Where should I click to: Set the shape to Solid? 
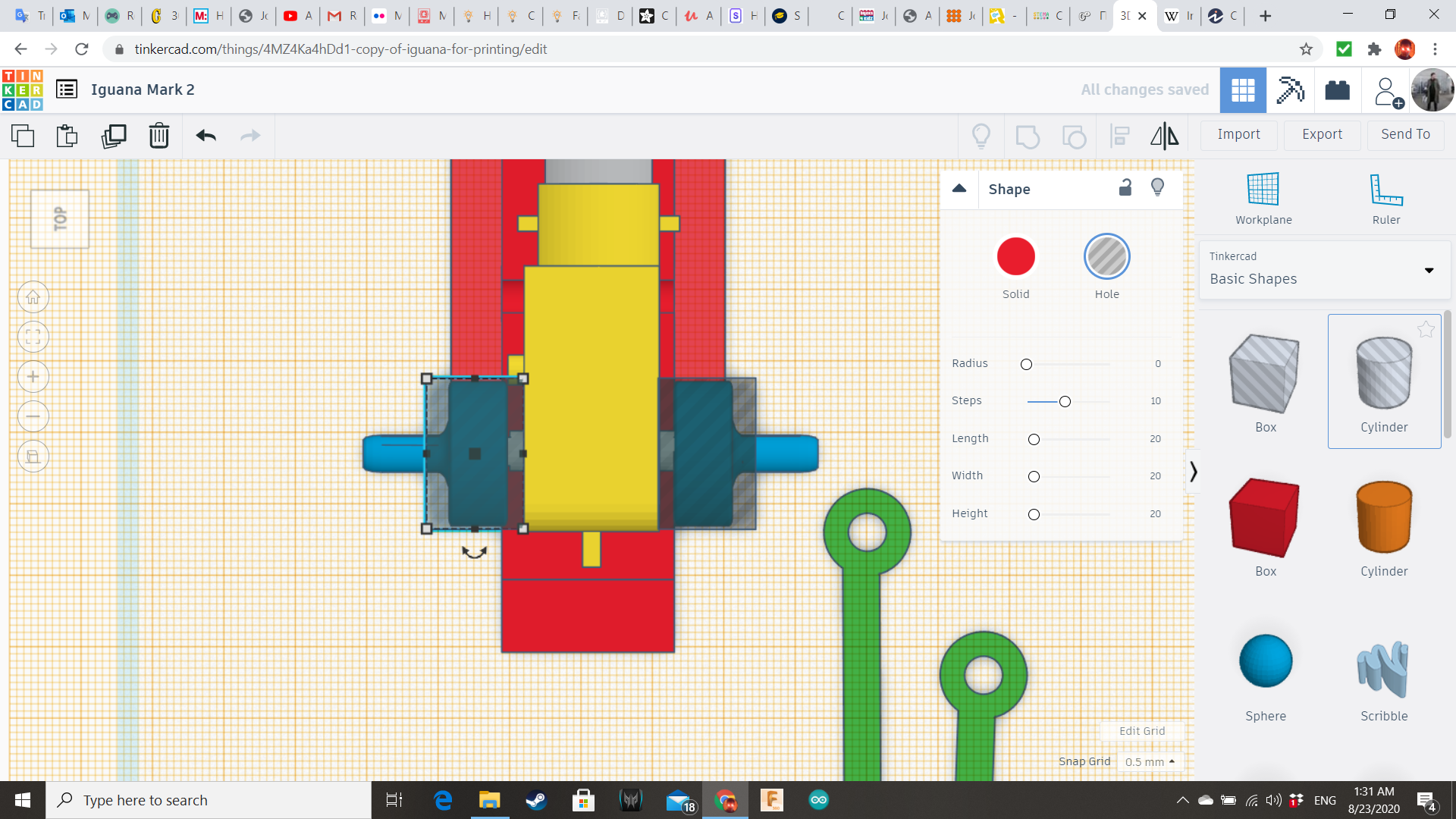pyautogui.click(x=1015, y=257)
